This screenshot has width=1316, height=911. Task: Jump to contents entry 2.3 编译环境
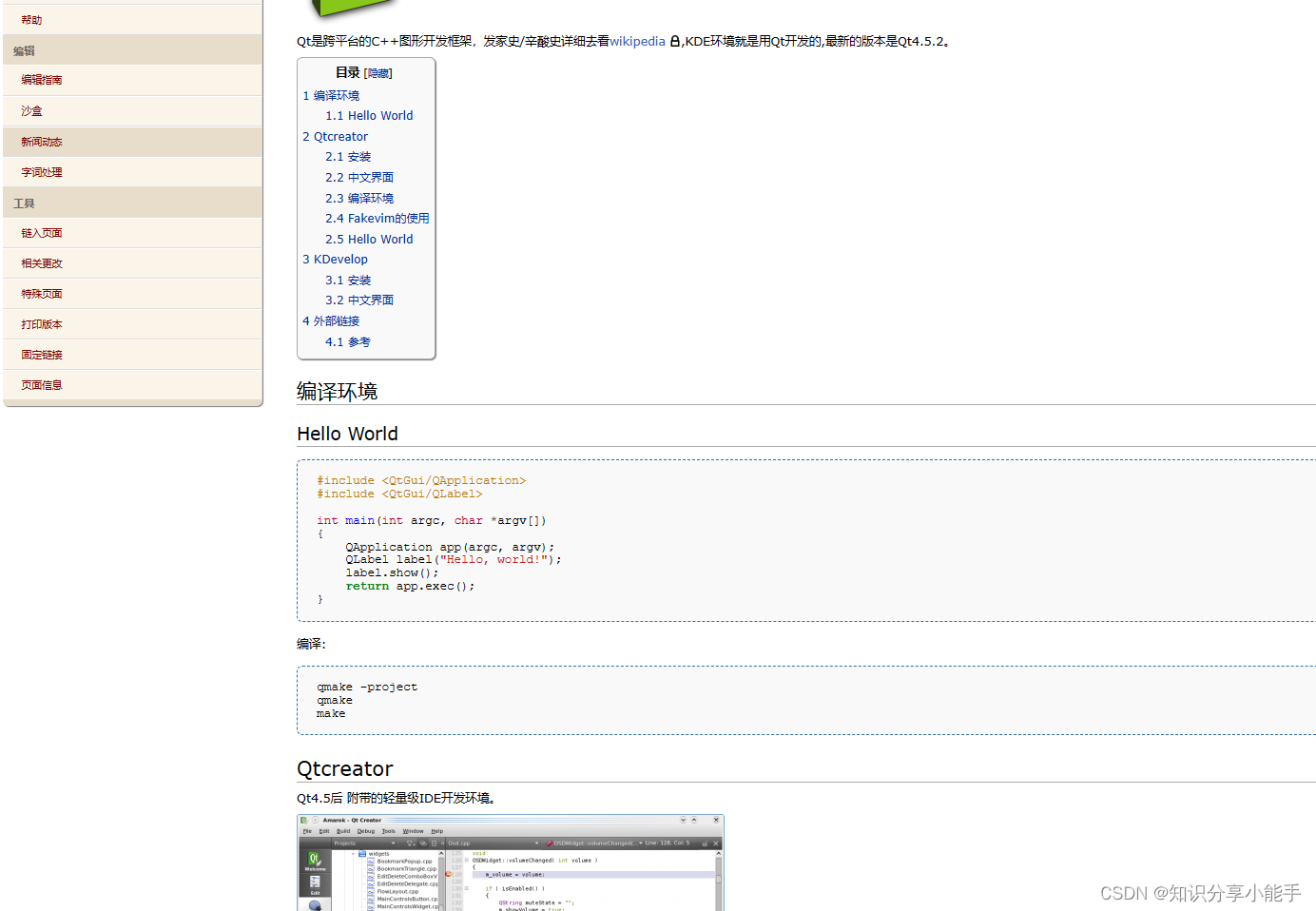359,199
